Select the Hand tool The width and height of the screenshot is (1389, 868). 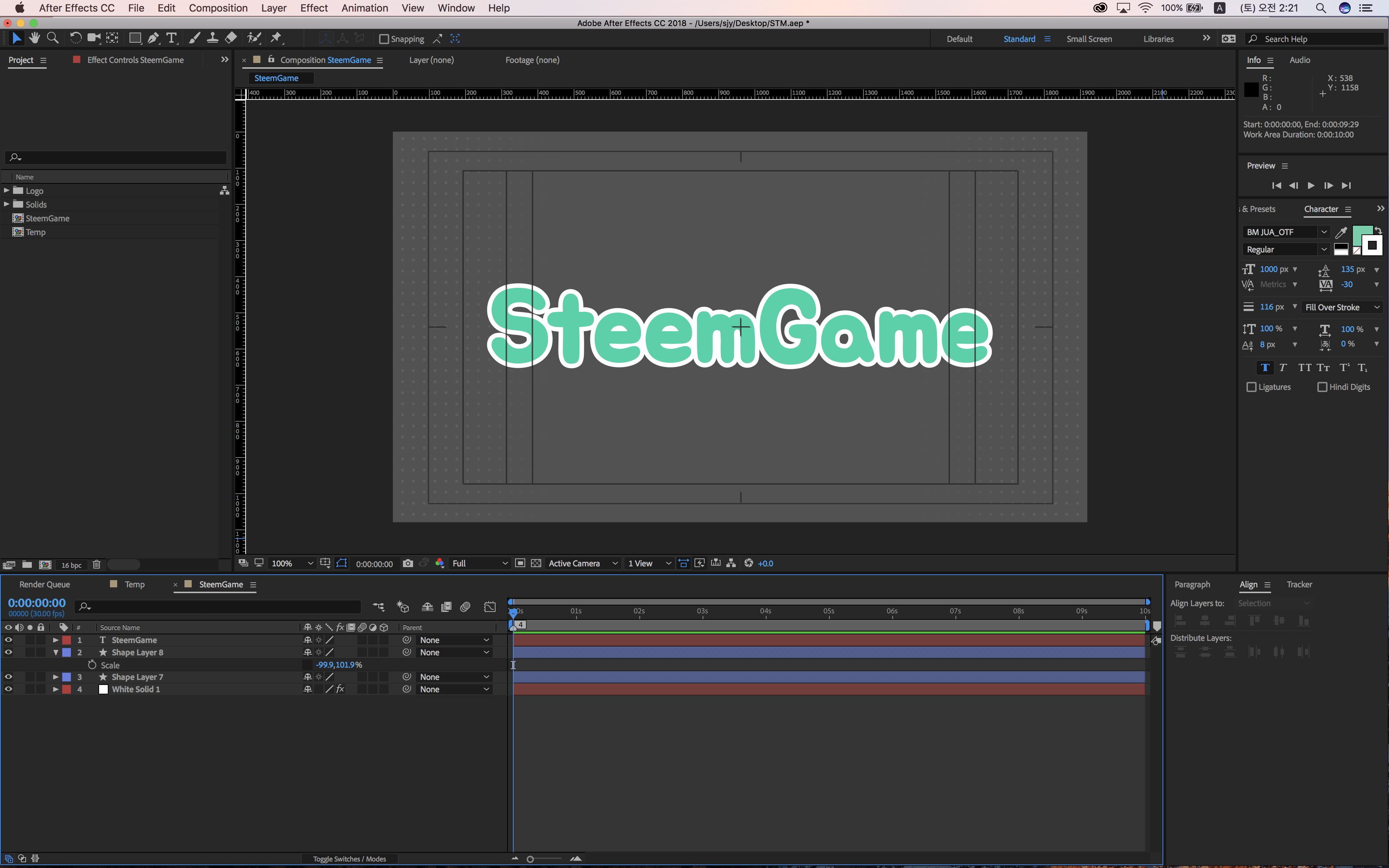[34, 38]
